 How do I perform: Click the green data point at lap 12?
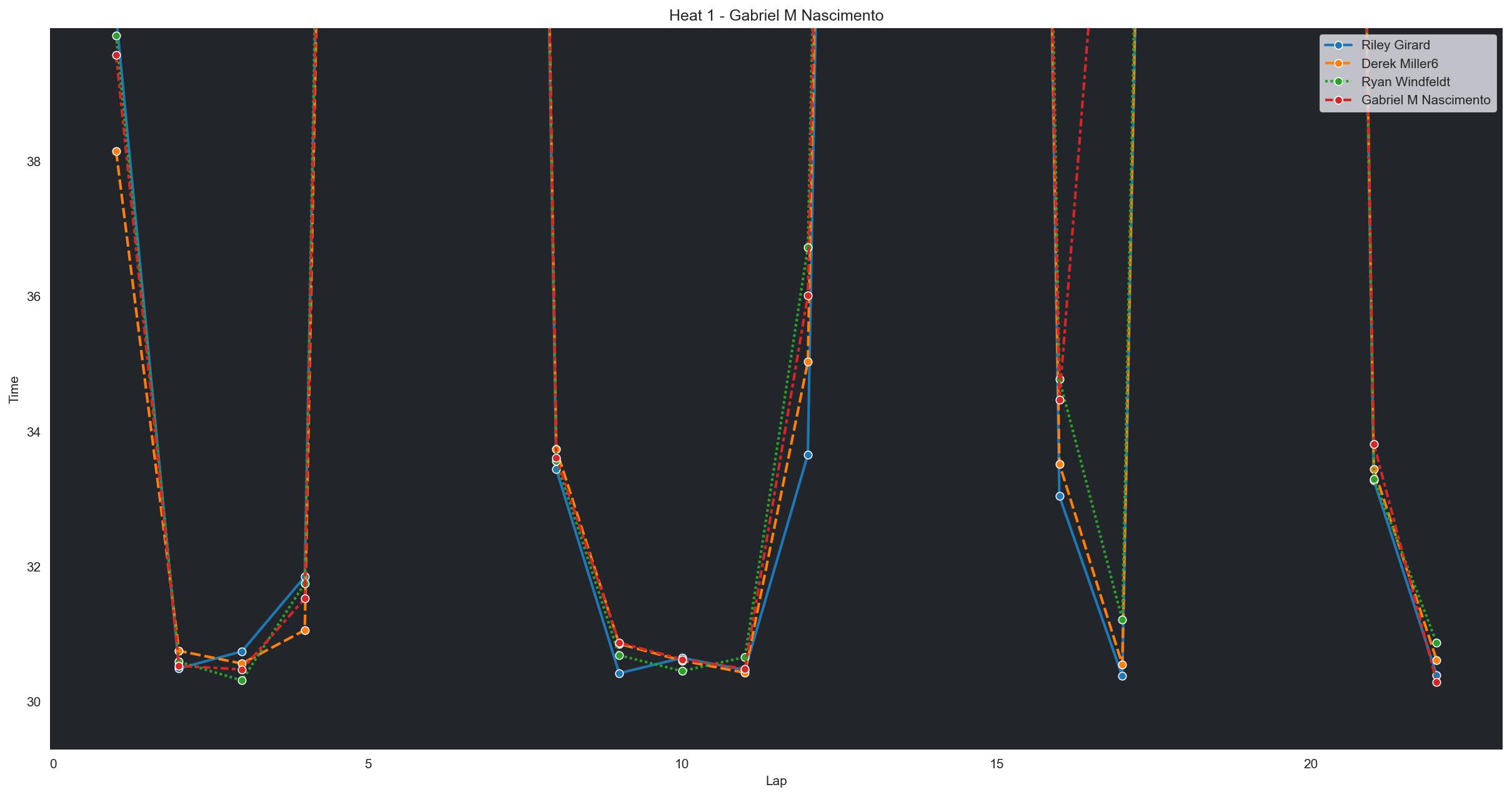808,247
